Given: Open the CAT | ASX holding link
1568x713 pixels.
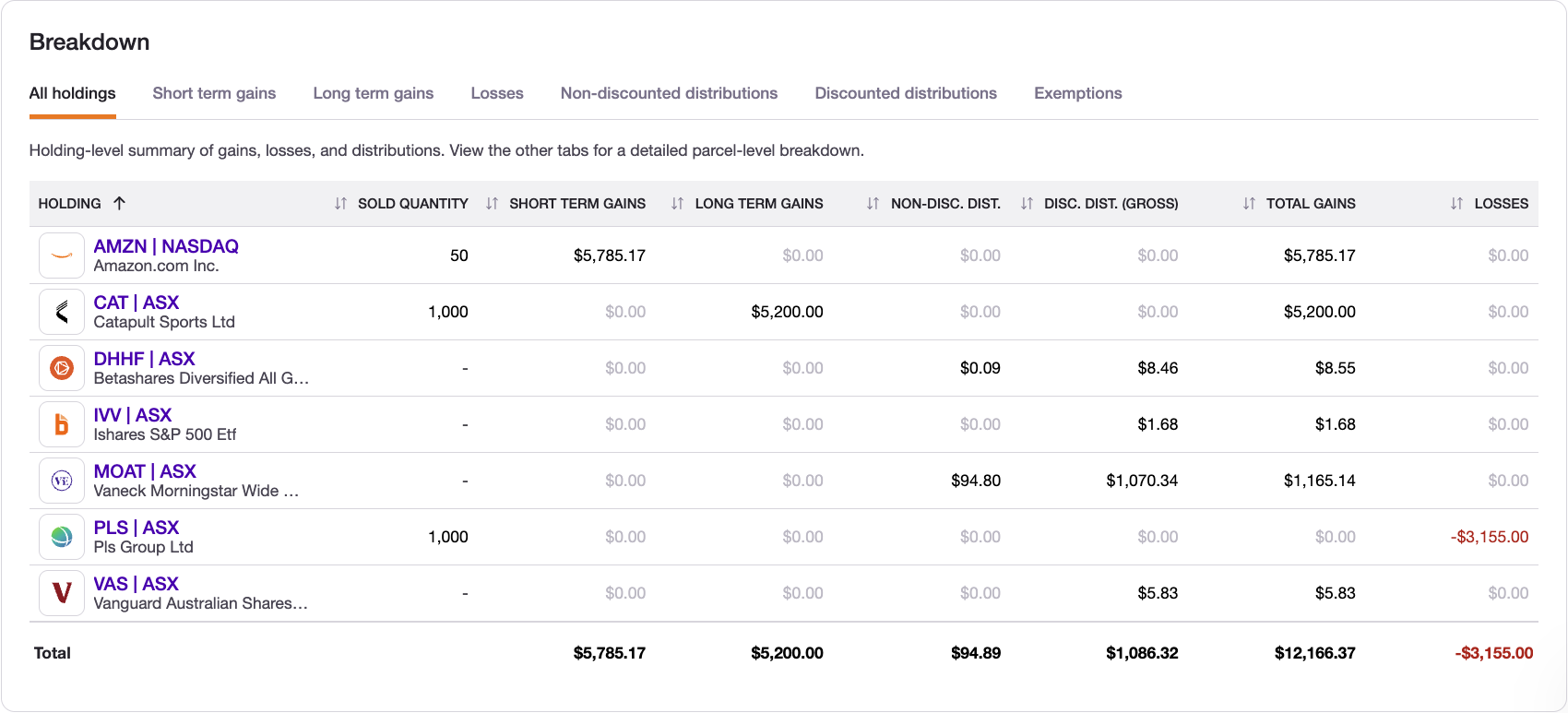Looking at the screenshot, I should coord(137,303).
